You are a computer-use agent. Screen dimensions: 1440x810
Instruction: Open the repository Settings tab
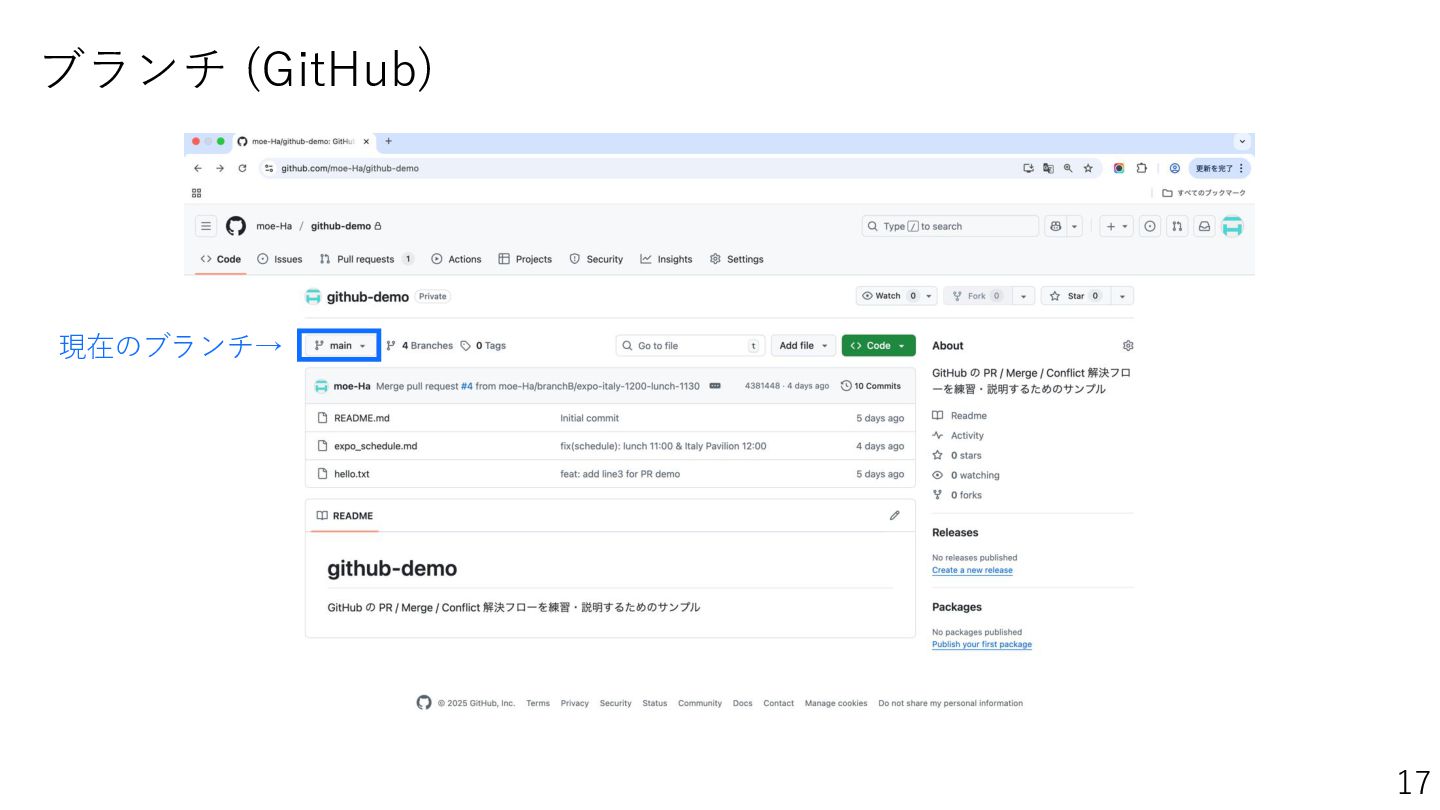(x=736, y=259)
